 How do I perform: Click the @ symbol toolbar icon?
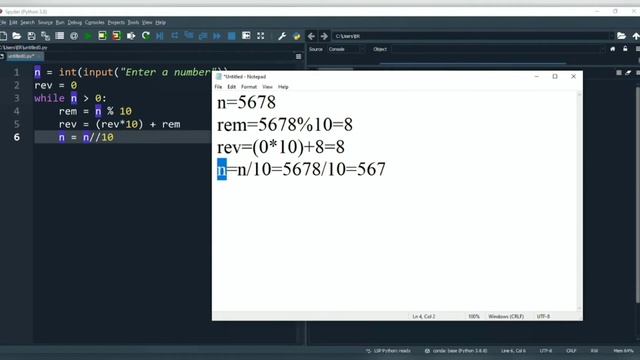coord(74,36)
